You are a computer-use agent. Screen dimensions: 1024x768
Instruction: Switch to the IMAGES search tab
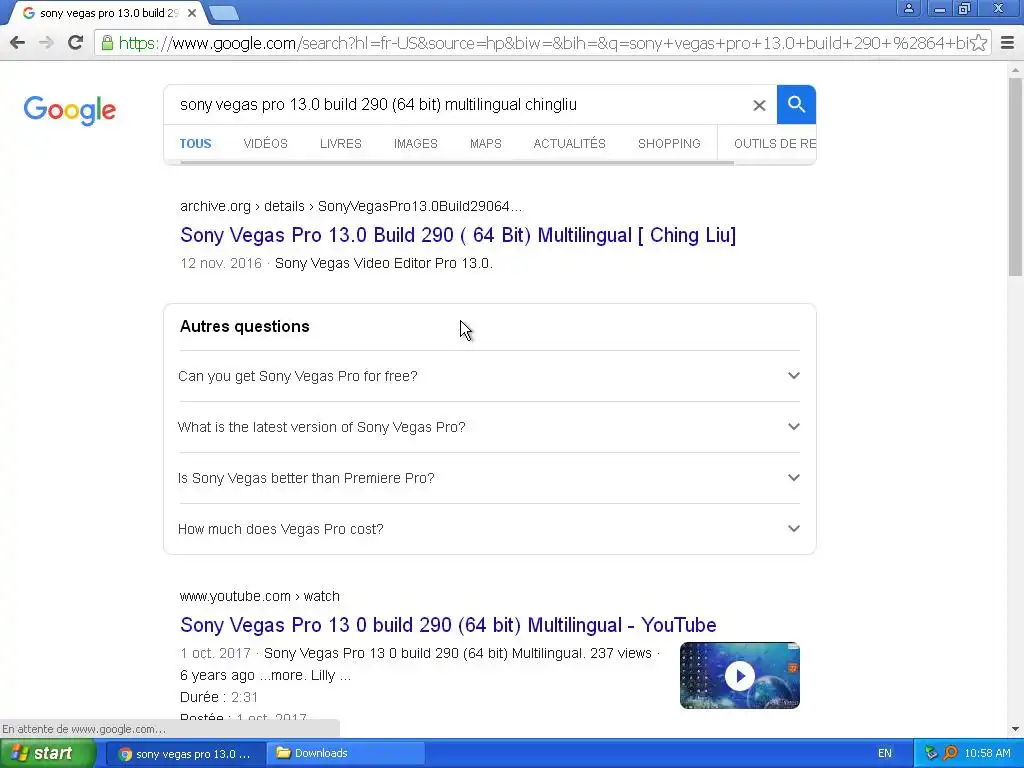[415, 144]
